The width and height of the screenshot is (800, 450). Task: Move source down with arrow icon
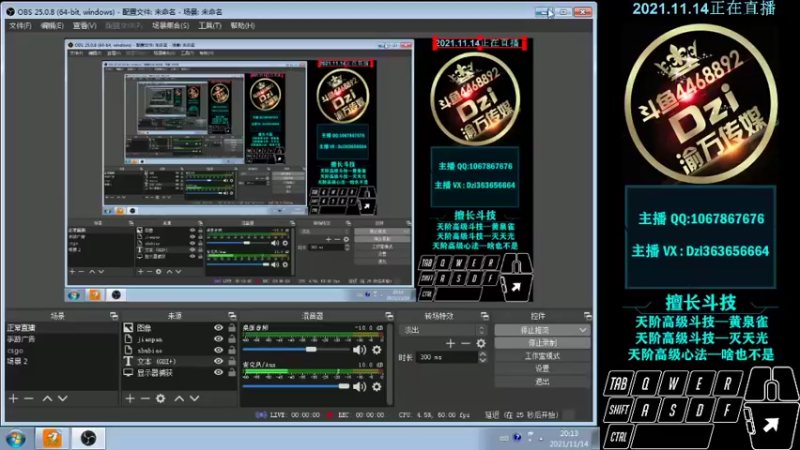(195, 398)
